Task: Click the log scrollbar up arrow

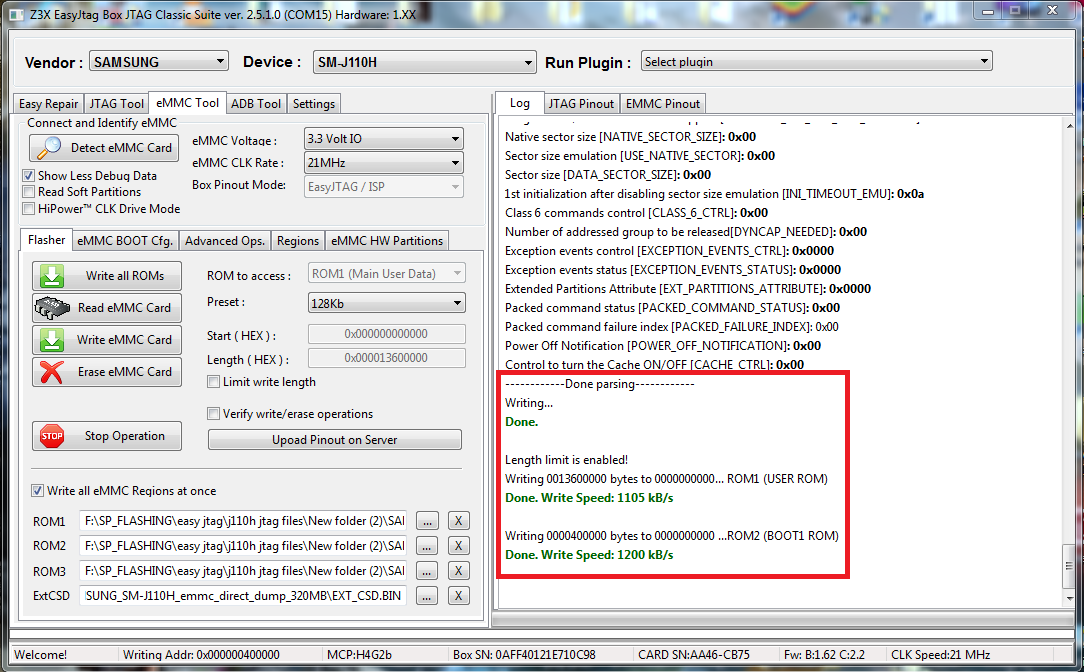Action: (1069, 125)
